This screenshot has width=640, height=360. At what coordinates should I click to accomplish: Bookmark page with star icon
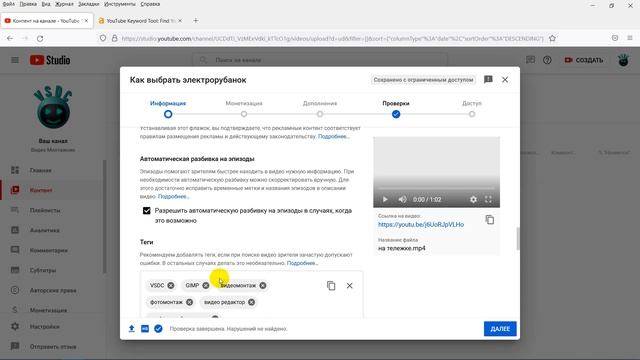552,38
